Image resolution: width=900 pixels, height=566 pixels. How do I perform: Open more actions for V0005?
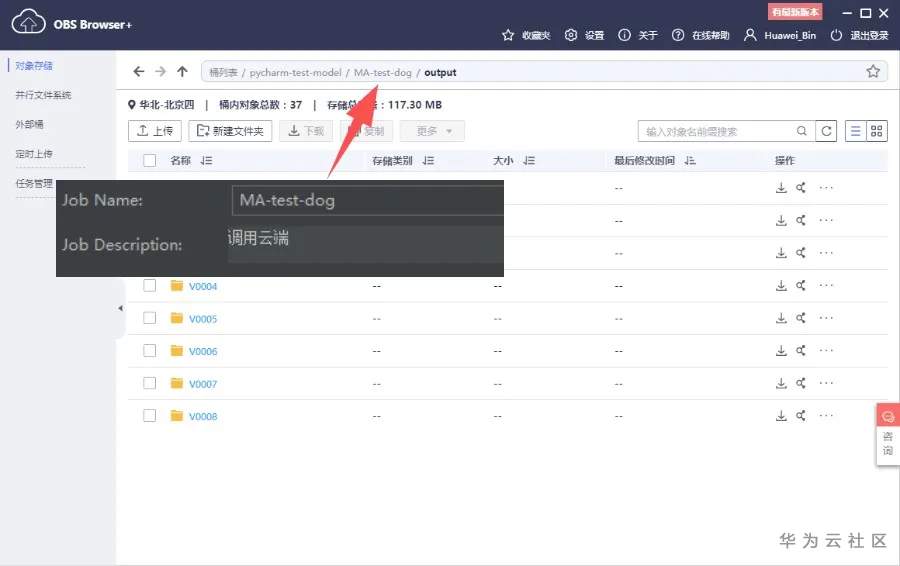click(x=825, y=318)
